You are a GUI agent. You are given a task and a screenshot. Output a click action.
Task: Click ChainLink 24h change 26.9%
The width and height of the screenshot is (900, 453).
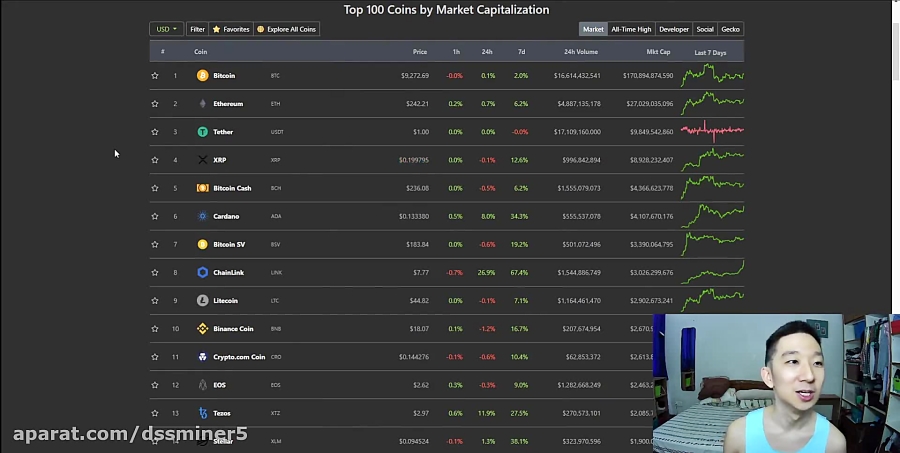coord(486,272)
